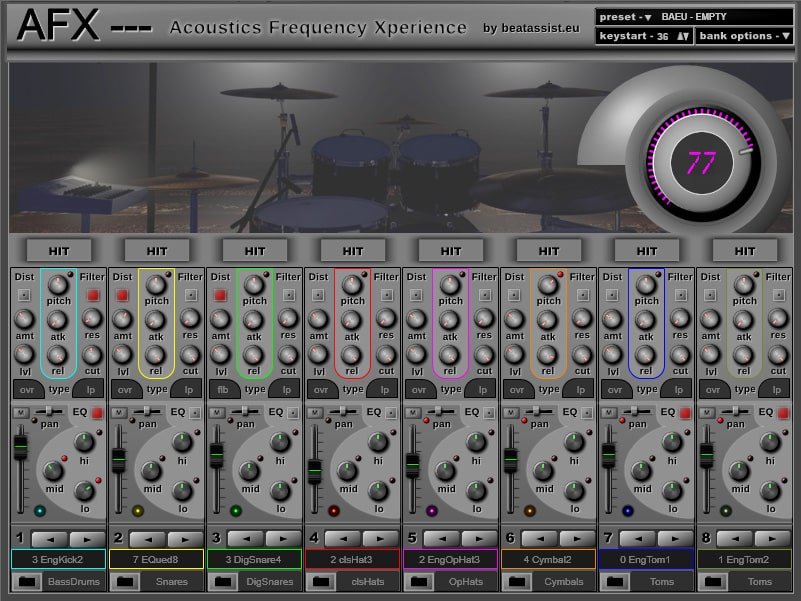This screenshot has width=801, height=601.
Task: Click the master volume dial showing 77
Action: point(701,163)
